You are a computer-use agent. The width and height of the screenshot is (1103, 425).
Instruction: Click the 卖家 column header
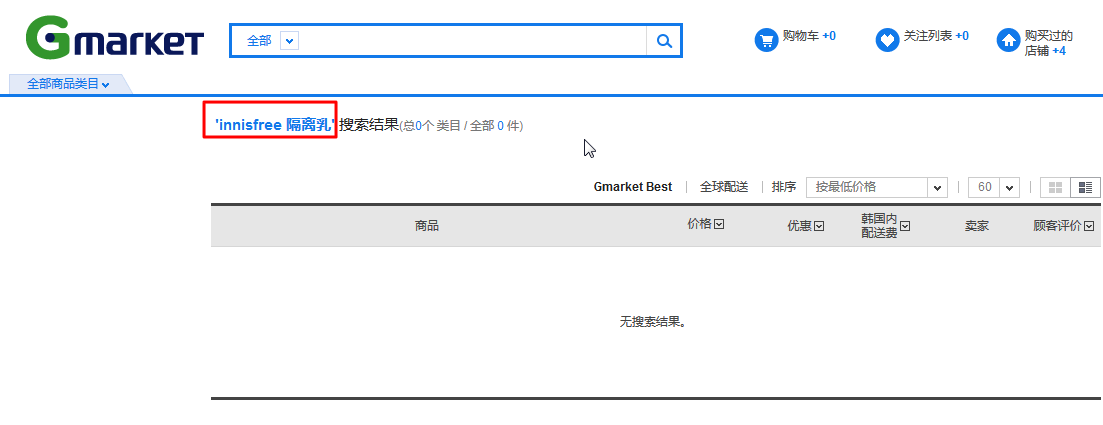[x=976, y=226]
